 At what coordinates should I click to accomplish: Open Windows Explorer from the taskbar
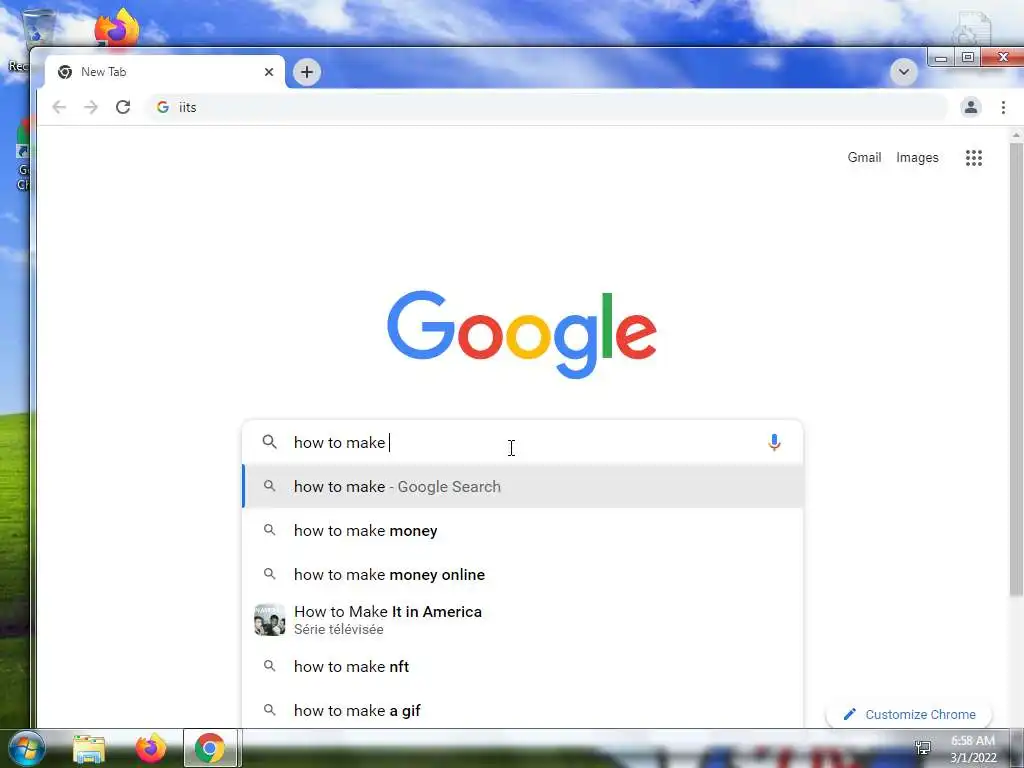(89, 748)
